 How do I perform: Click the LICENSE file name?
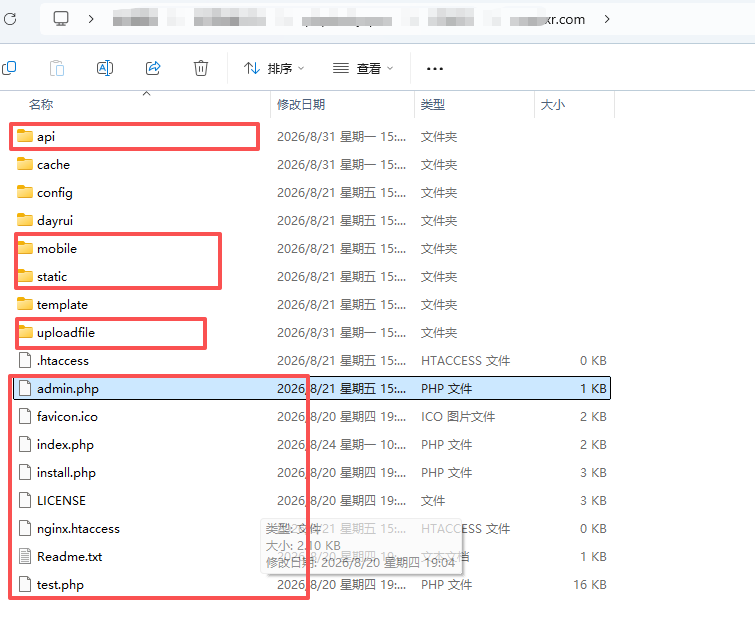[61, 500]
